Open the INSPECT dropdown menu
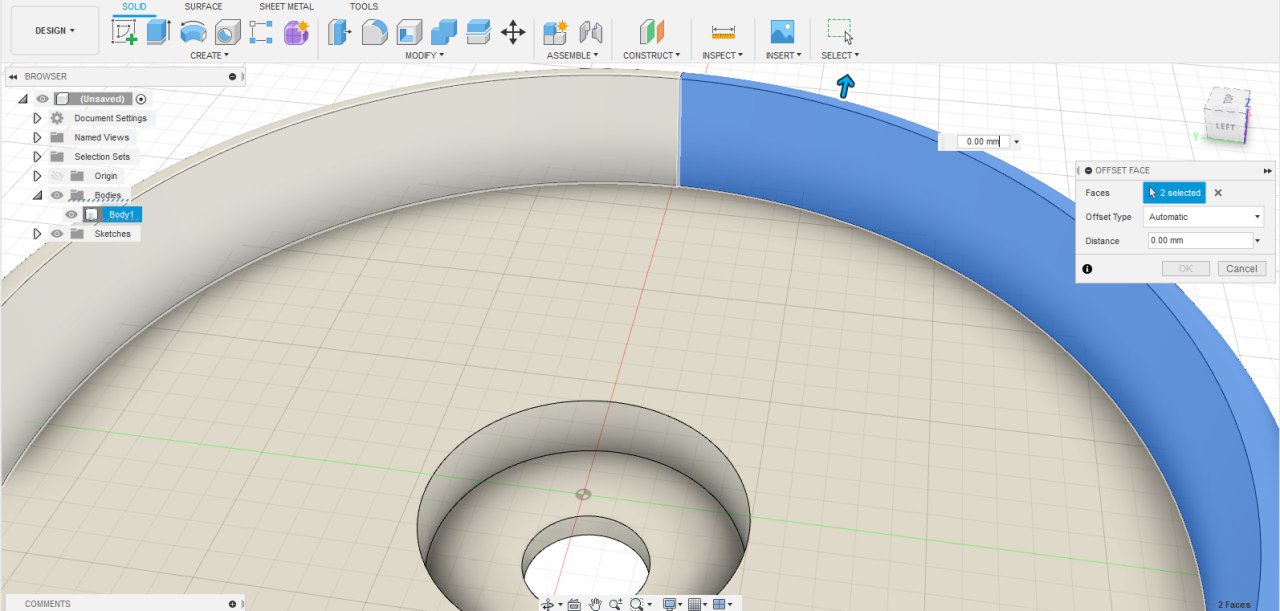The height and width of the screenshot is (611, 1280). [723, 56]
